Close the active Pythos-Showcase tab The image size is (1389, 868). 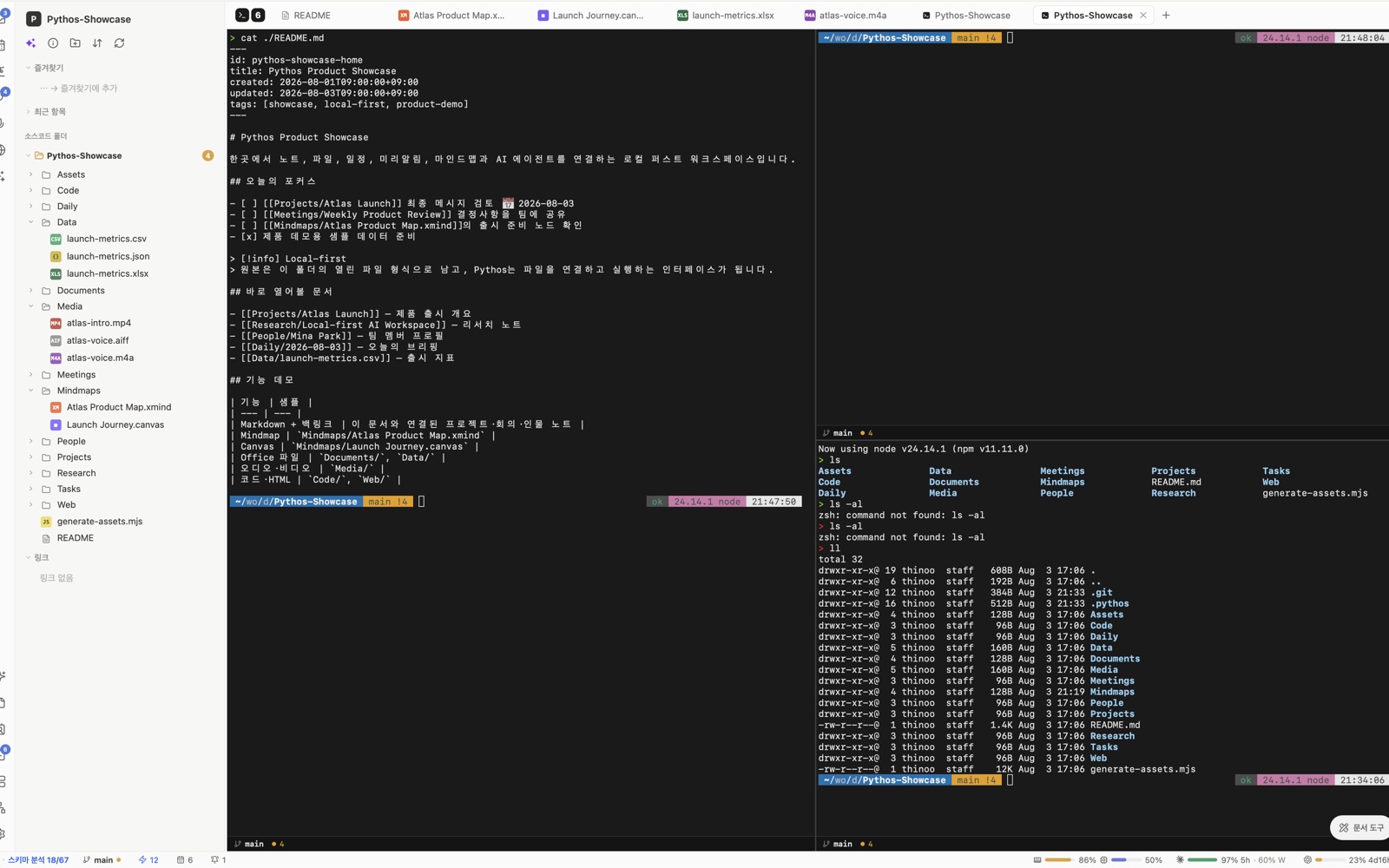point(1143,15)
